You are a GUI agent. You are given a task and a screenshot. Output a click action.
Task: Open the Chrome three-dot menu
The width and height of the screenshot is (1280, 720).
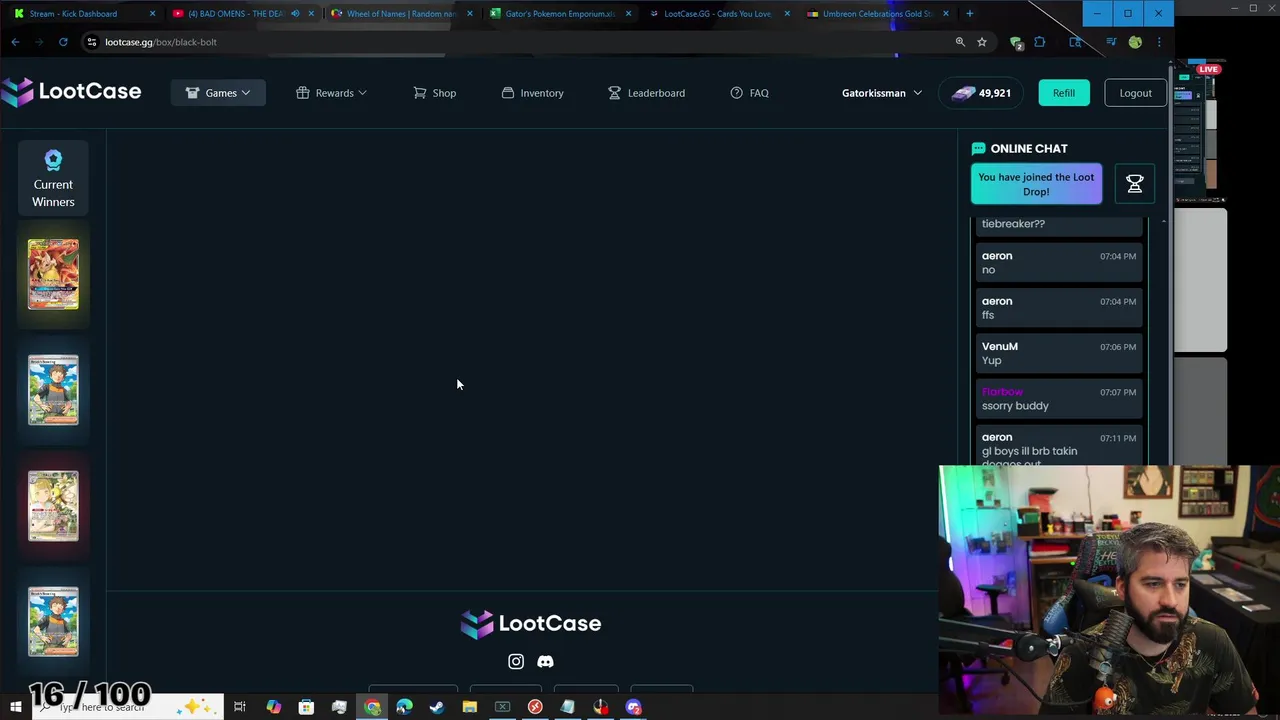point(1159,42)
